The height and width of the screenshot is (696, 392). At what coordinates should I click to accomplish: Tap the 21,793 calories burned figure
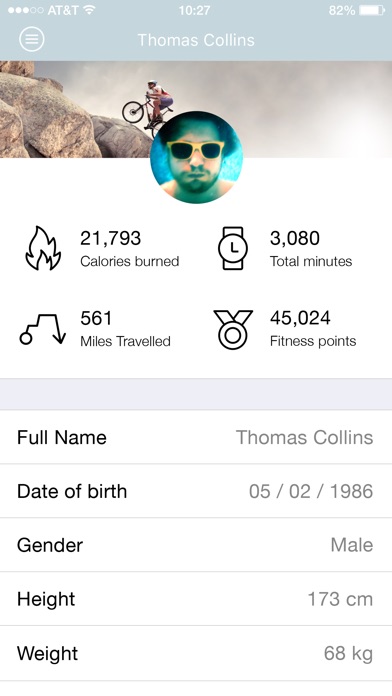(x=111, y=238)
